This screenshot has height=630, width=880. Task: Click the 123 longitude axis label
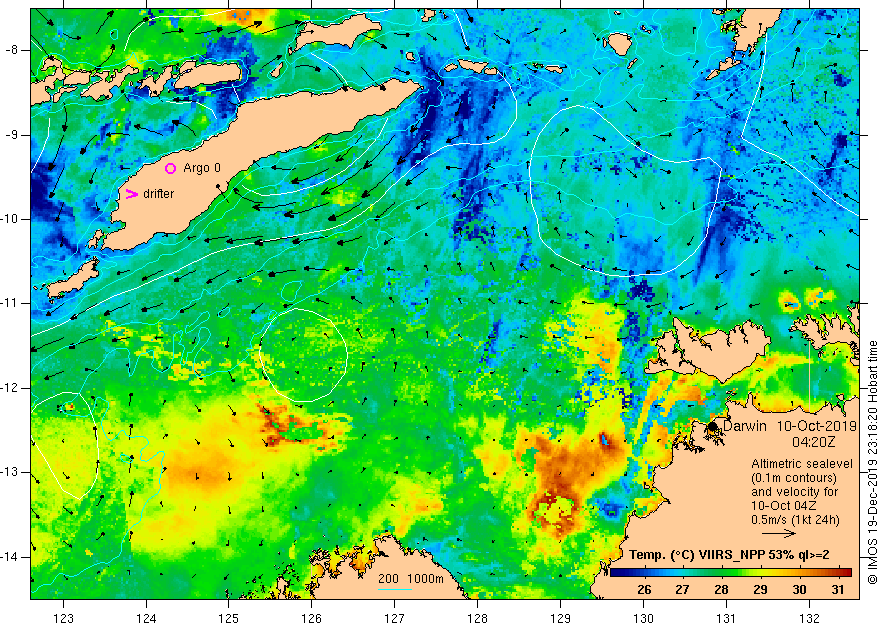tap(63, 618)
